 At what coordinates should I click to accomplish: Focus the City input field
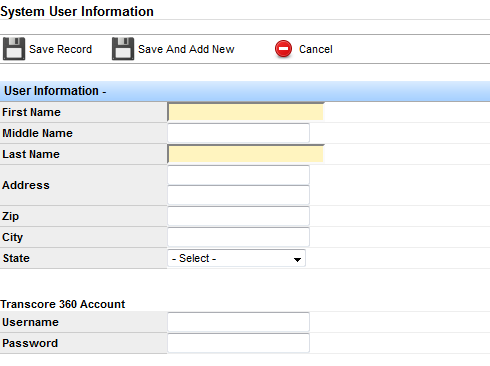[238, 237]
